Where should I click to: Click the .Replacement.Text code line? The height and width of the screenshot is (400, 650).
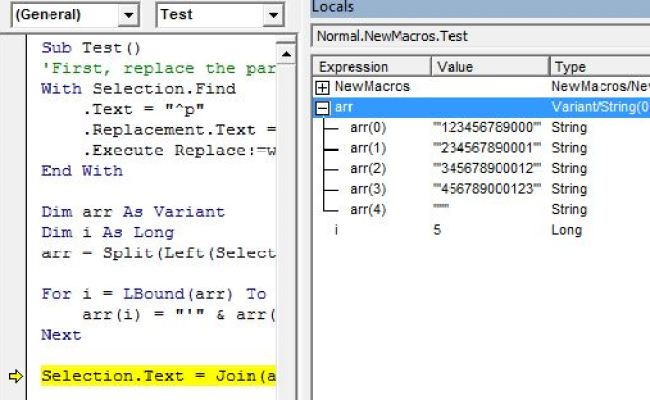tap(179, 130)
